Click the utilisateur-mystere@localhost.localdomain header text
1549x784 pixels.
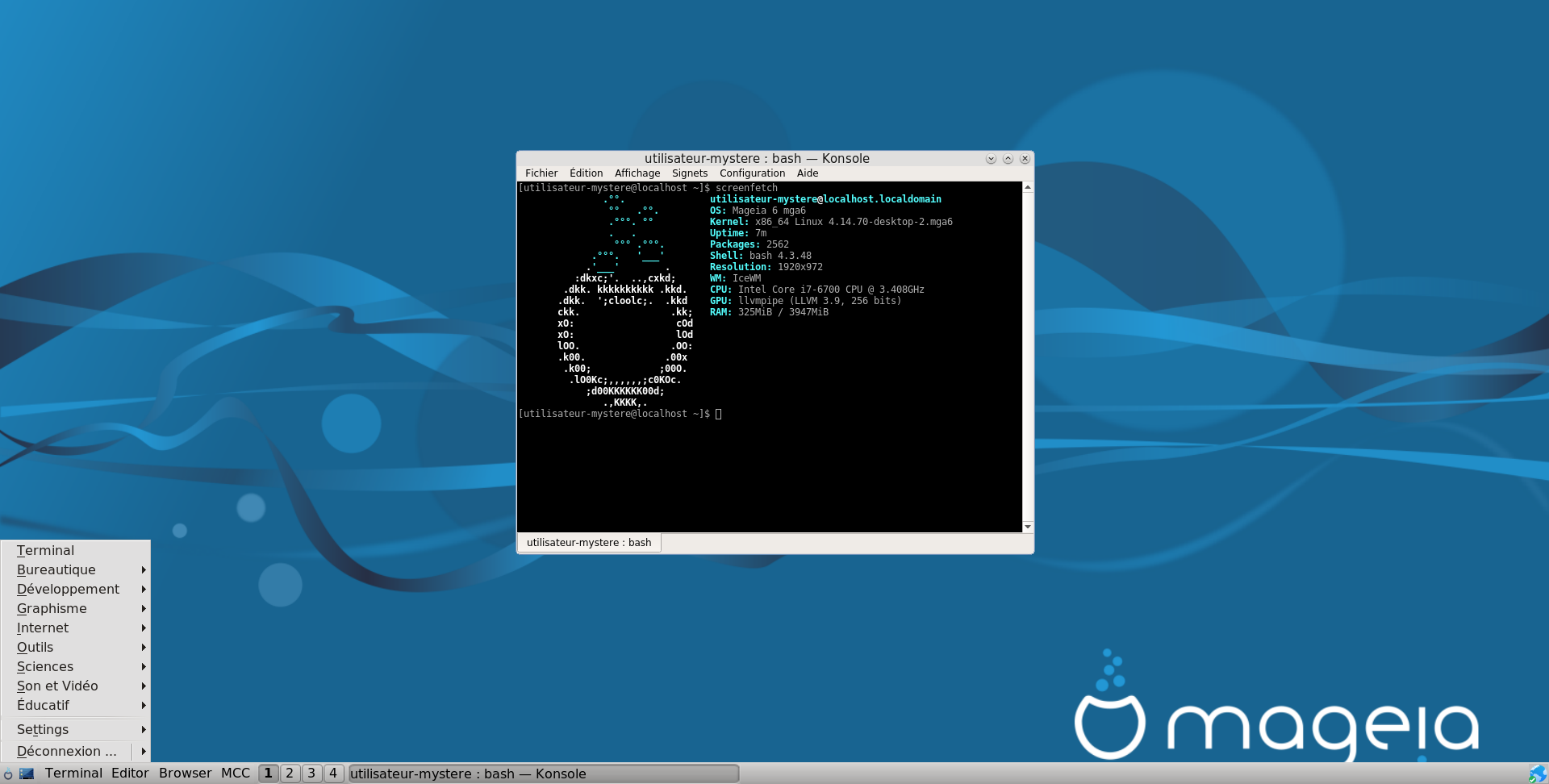[825, 199]
